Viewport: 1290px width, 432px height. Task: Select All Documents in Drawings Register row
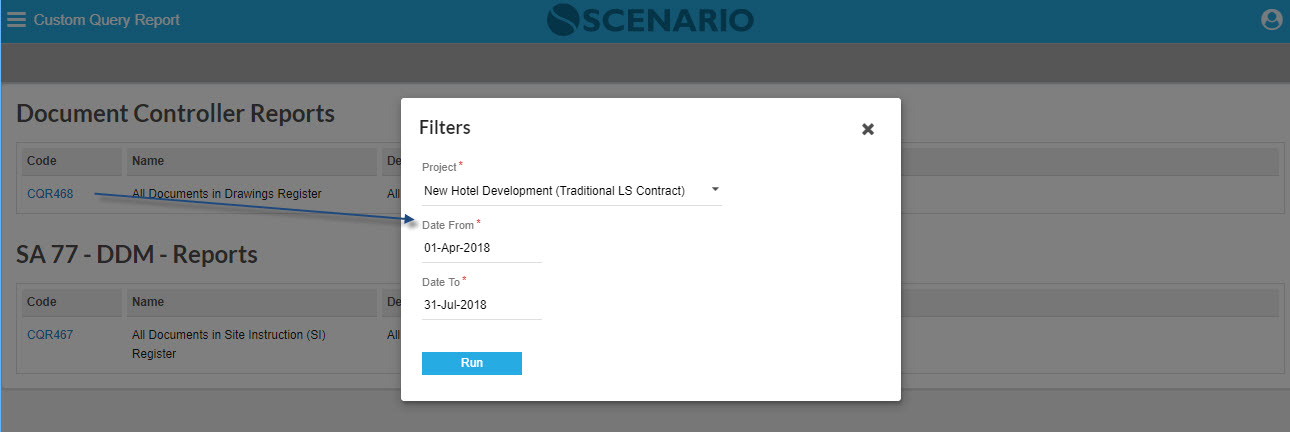[x=226, y=194]
